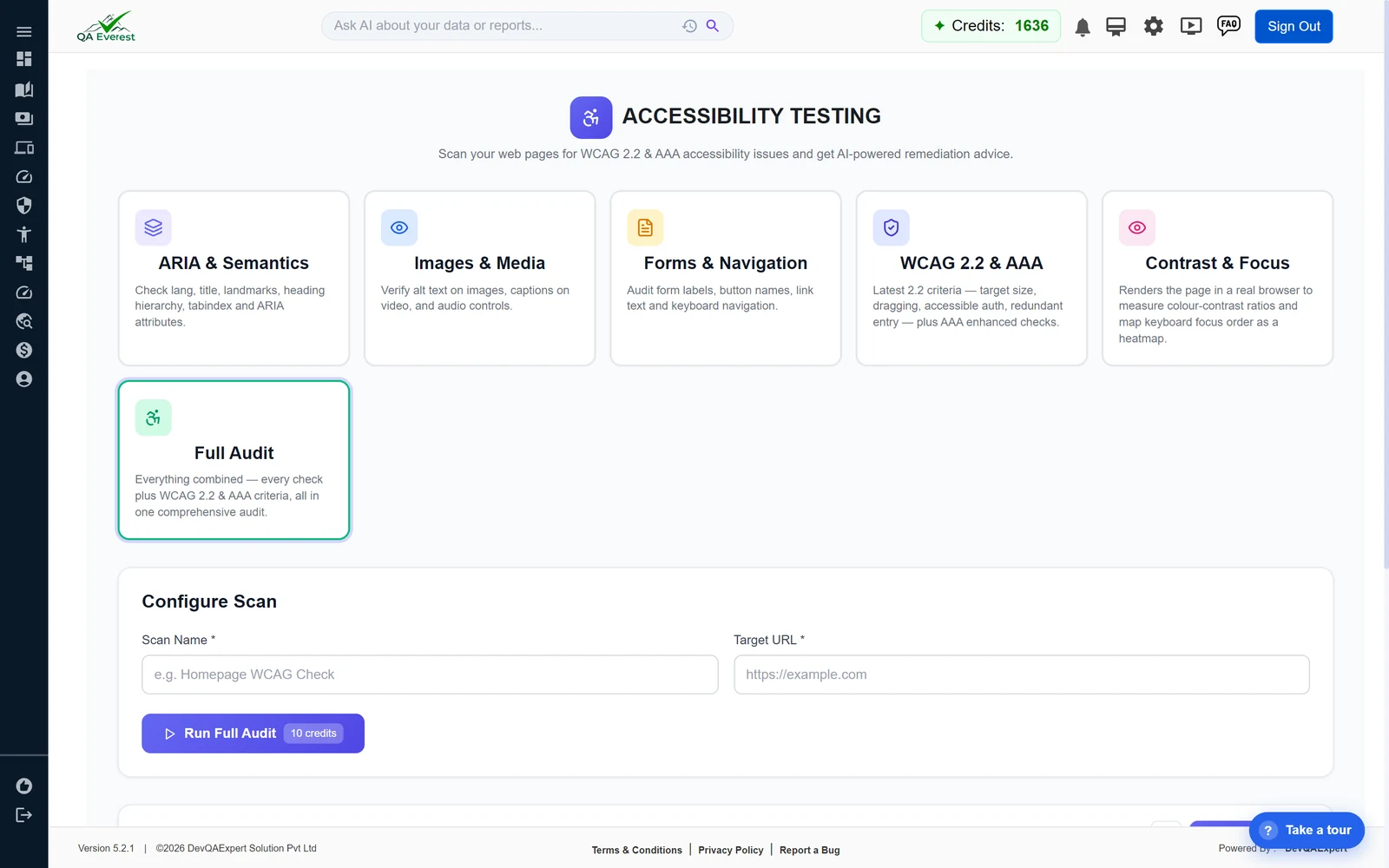The height and width of the screenshot is (868, 1389).
Task: Open the dollar billing icon in sidebar
Action: click(x=23, y=350)
